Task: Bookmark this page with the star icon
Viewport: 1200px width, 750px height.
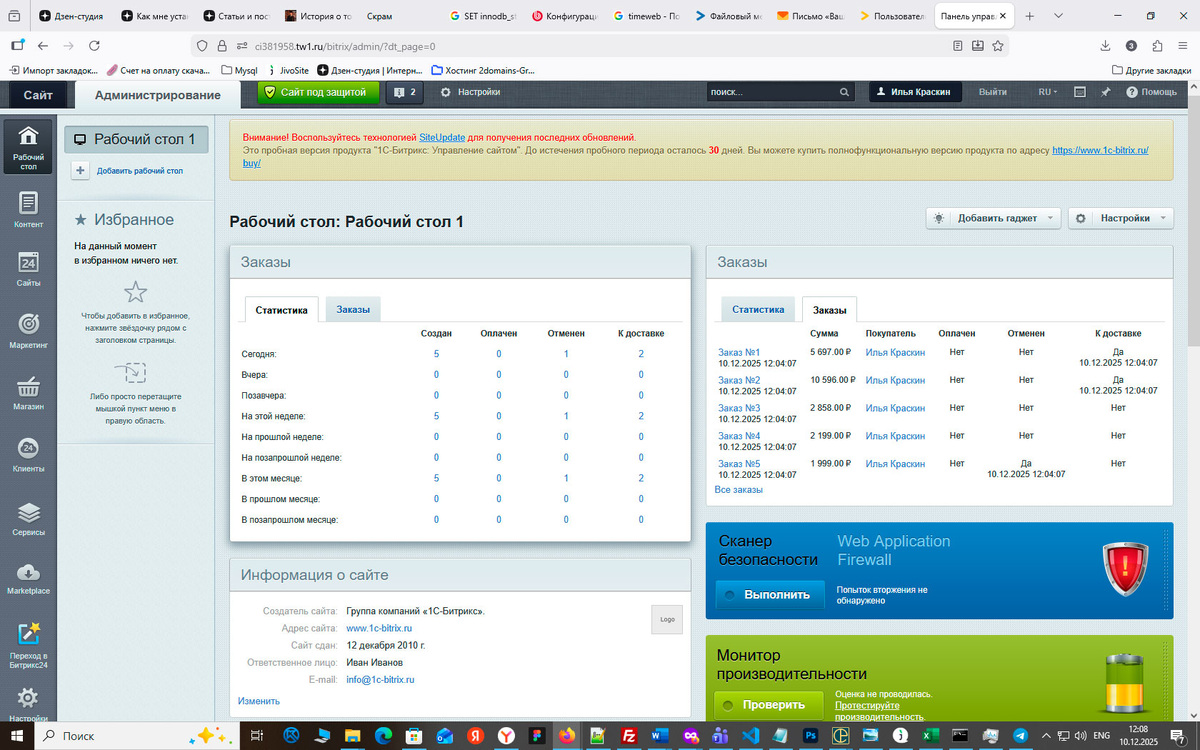Action: (998, 46)
